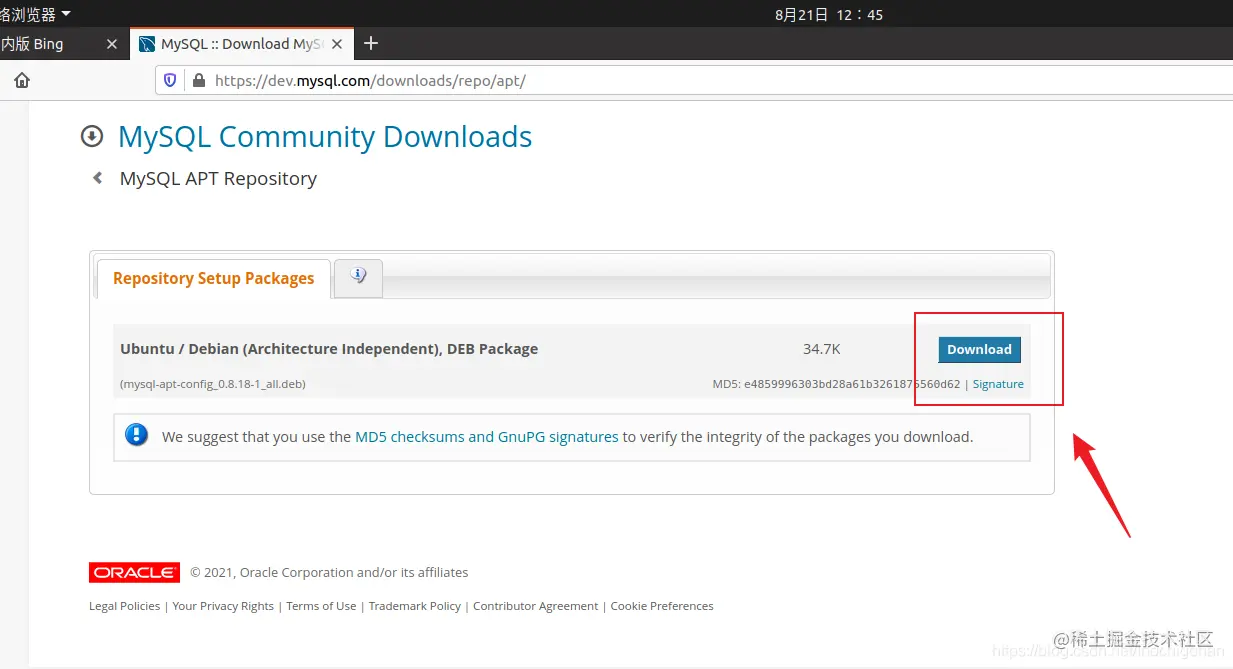Click the padlock site security icon
The image size is (1233, 669).
(x=198, y=80)
